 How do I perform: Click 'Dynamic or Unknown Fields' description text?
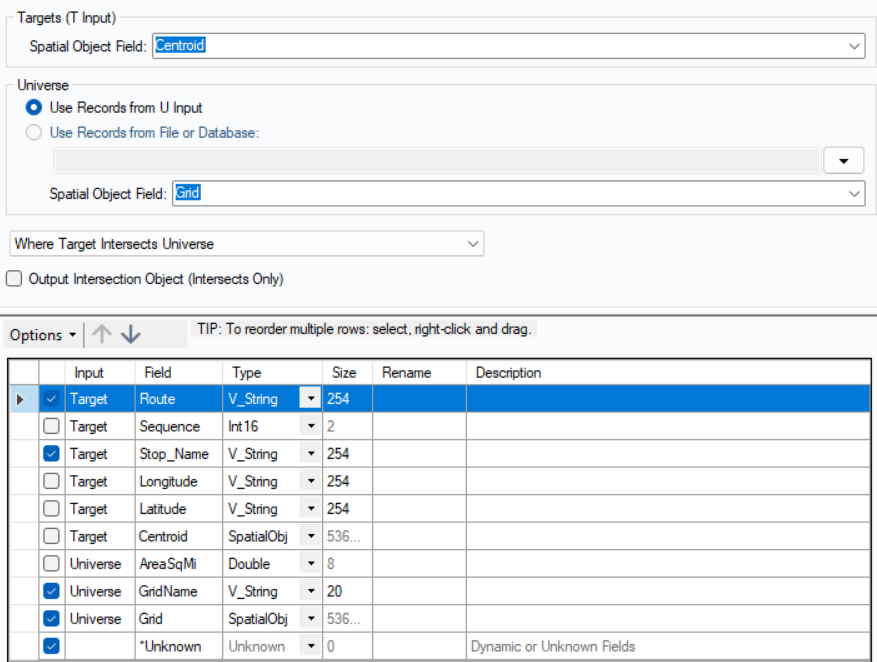click(x=553, y=646)
